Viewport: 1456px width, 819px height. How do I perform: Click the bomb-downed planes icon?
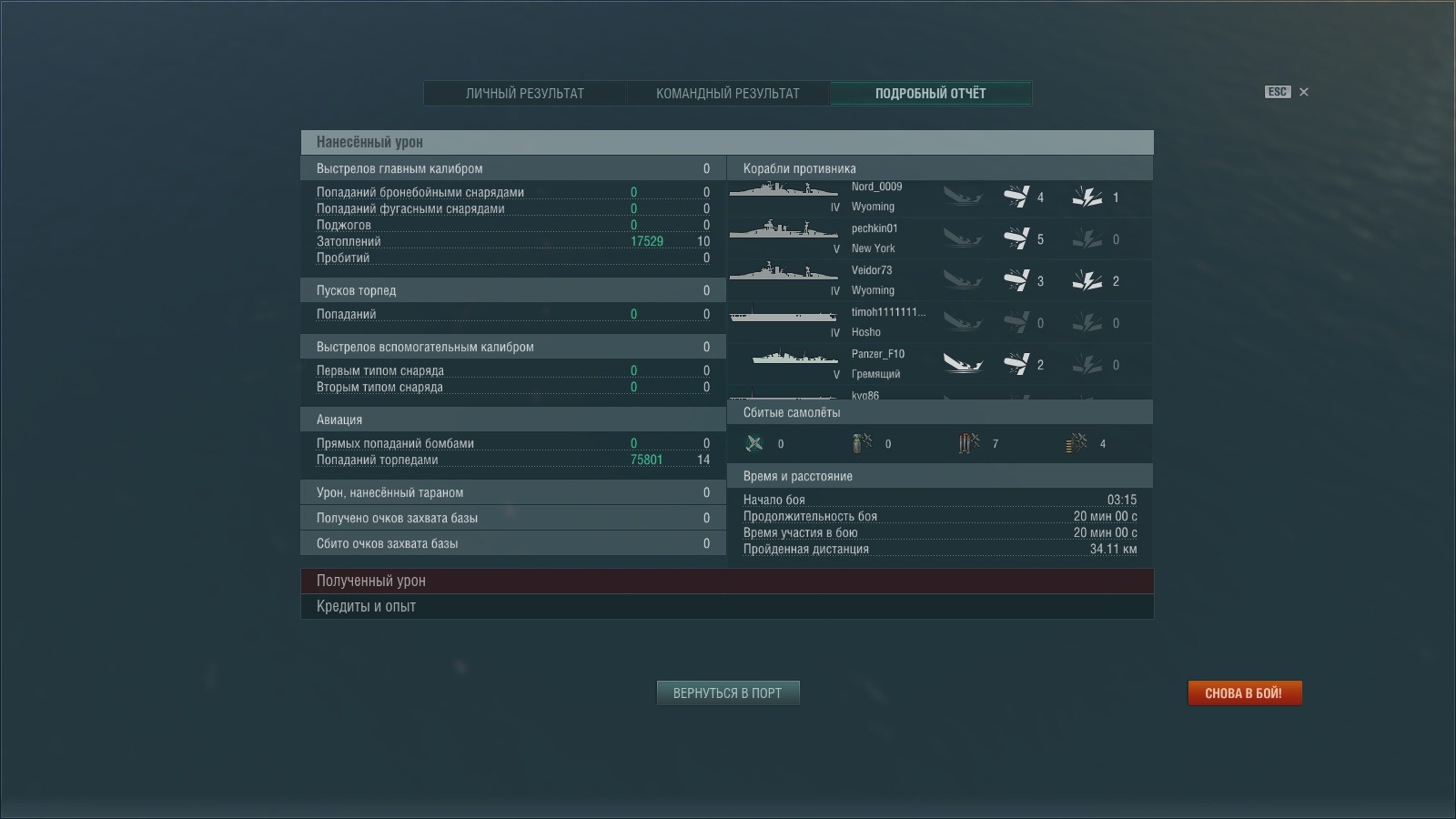[x=861, y=443]
